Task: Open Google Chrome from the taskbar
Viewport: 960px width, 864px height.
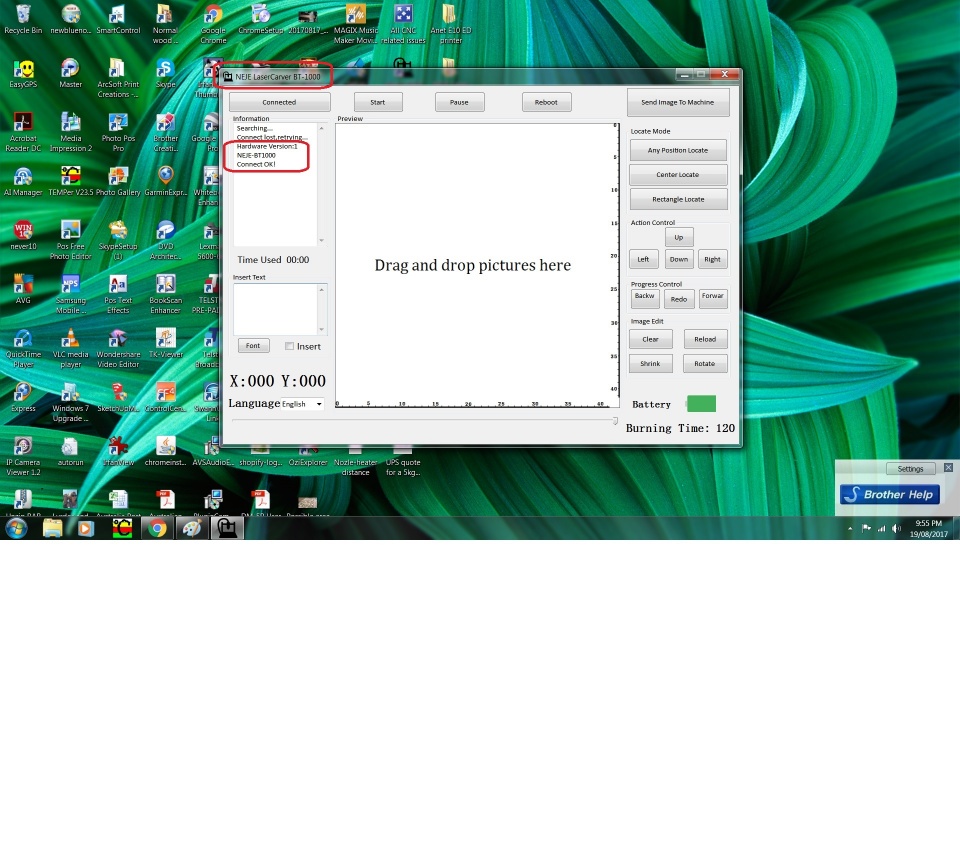Action: (157, 528)
